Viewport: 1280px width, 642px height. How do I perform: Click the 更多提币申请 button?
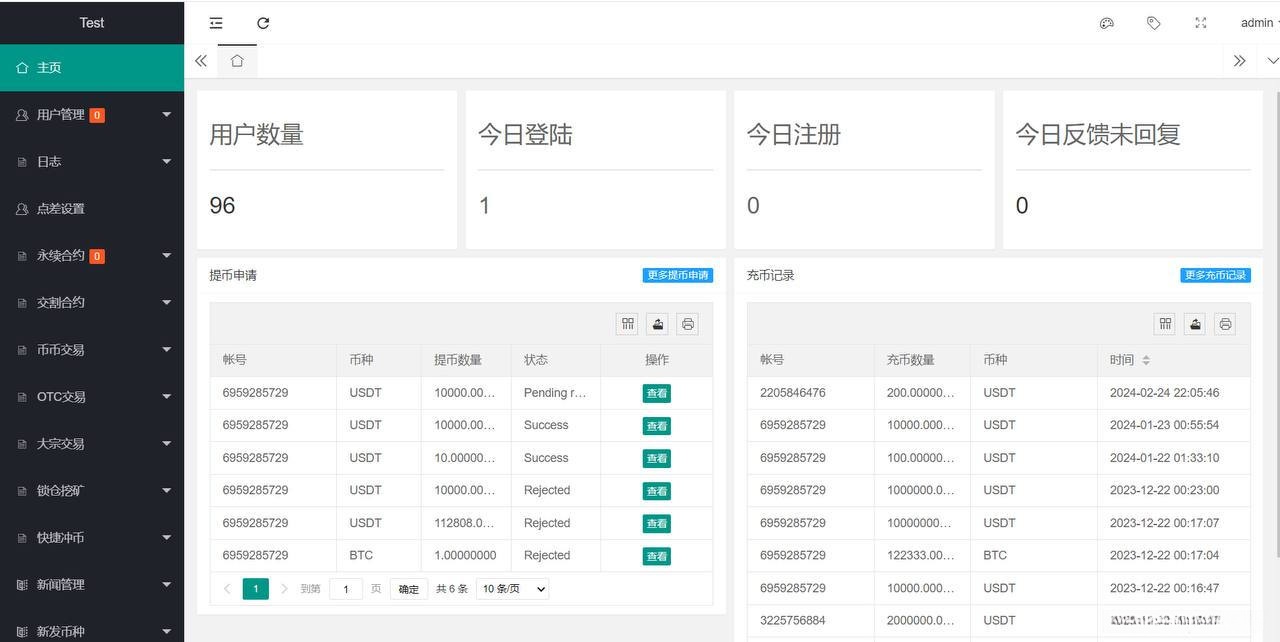click(x=677, y=275)
